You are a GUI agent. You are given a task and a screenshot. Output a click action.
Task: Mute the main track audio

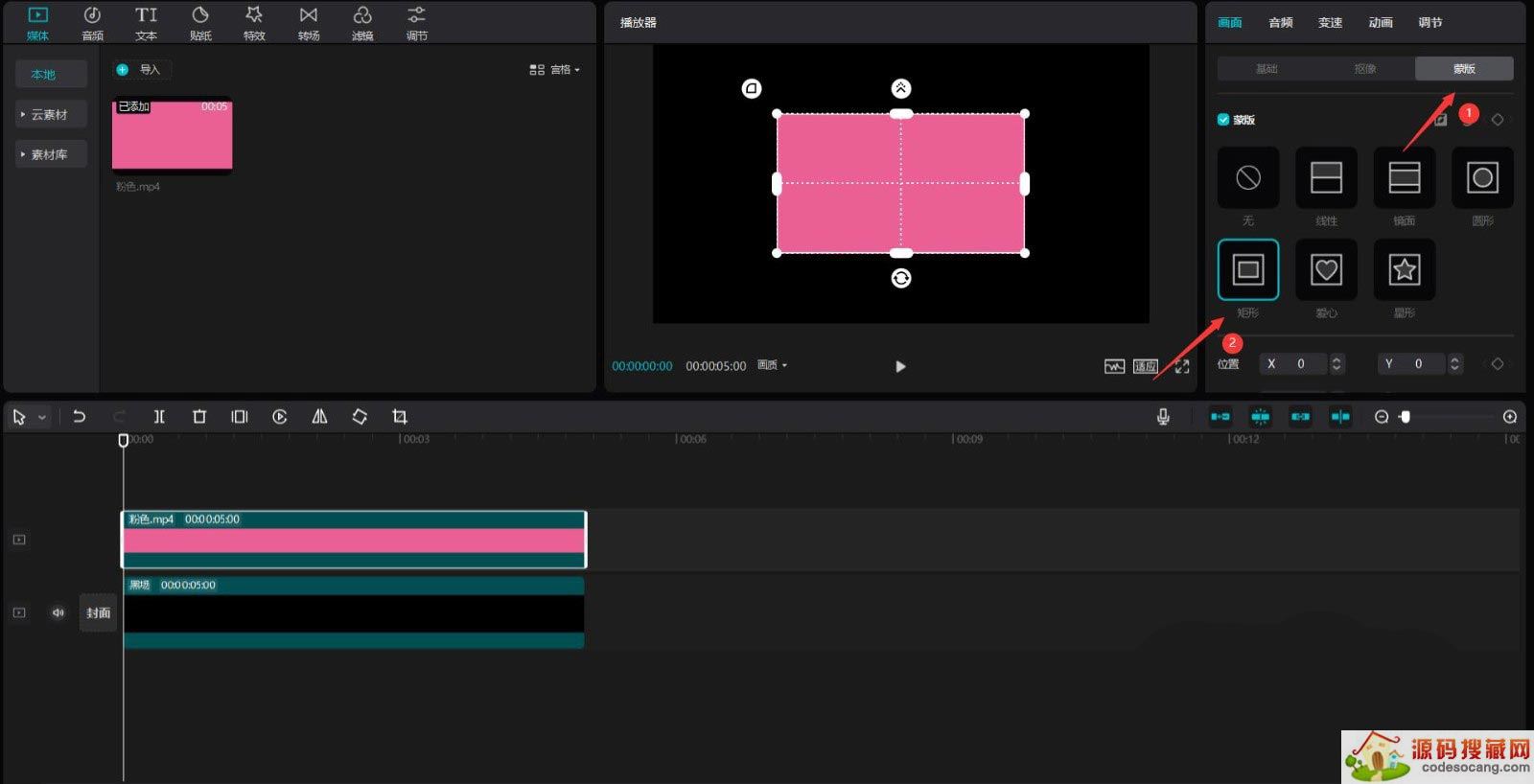(x=58, y=612)
